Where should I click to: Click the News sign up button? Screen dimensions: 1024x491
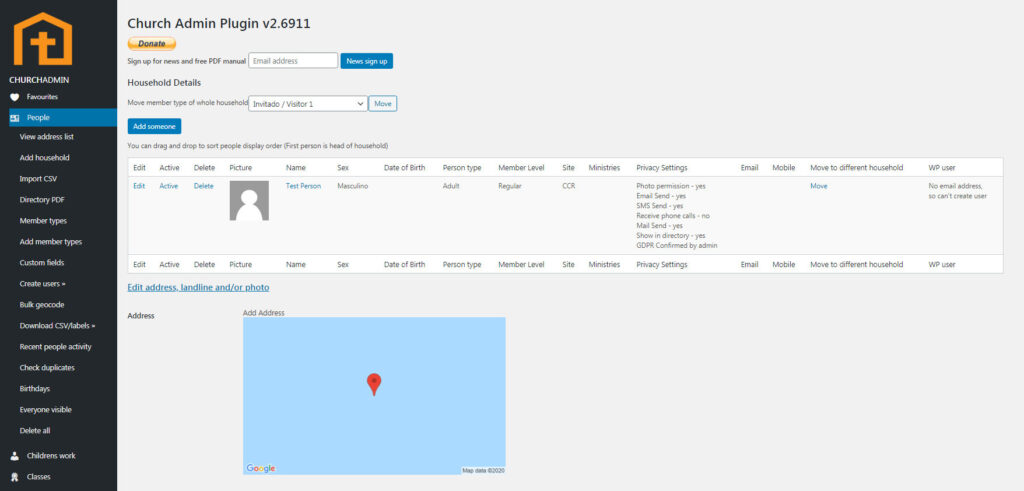366,61
